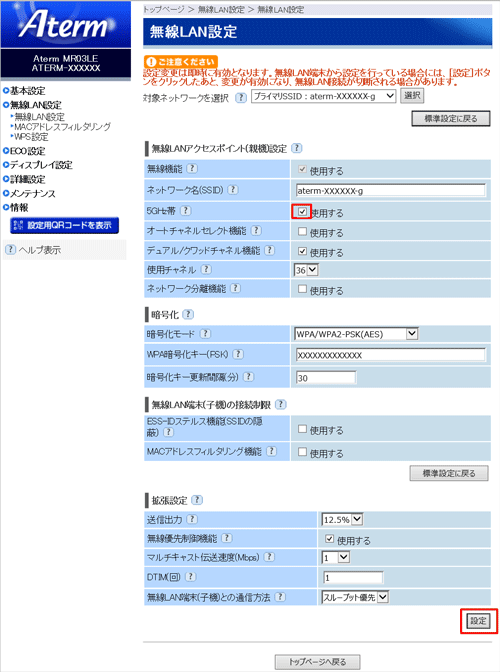Screen dimensions: 500x672
Task: Click help icon beside MACアドレスフィルタリング機能
Action: click(271, 451)
